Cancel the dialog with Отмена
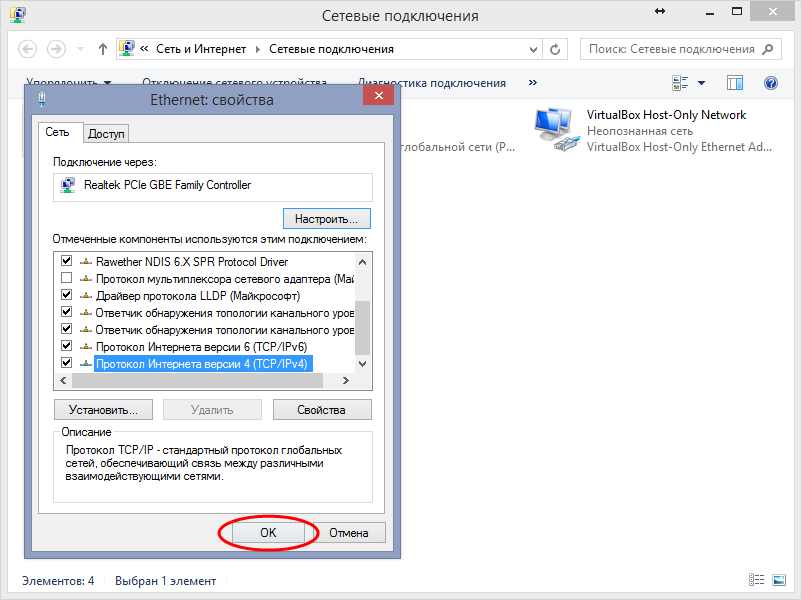This screenshot has height=600, width=802. tap(349, 533)
